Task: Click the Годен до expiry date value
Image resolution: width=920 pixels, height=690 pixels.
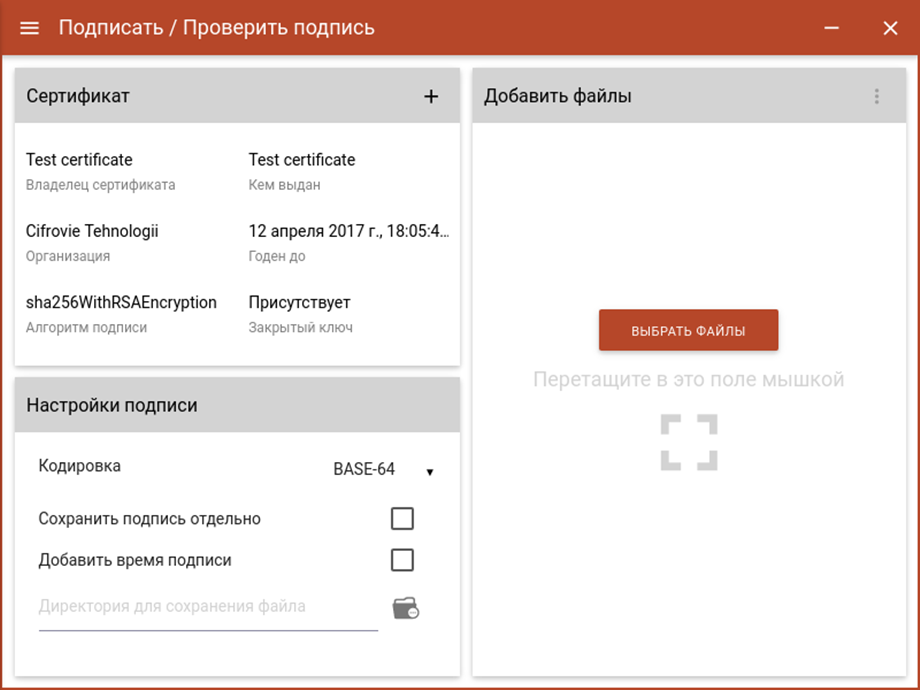Action: pyautogui.click(x=349, y=231)
